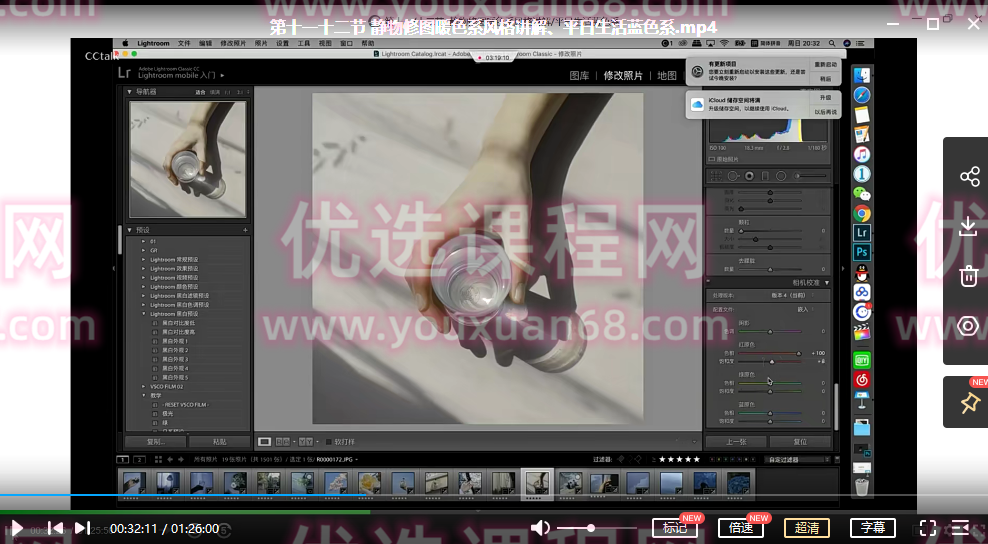Mute the video with speaker icon
Screen dimensions: 988x544
click(540, 528)
